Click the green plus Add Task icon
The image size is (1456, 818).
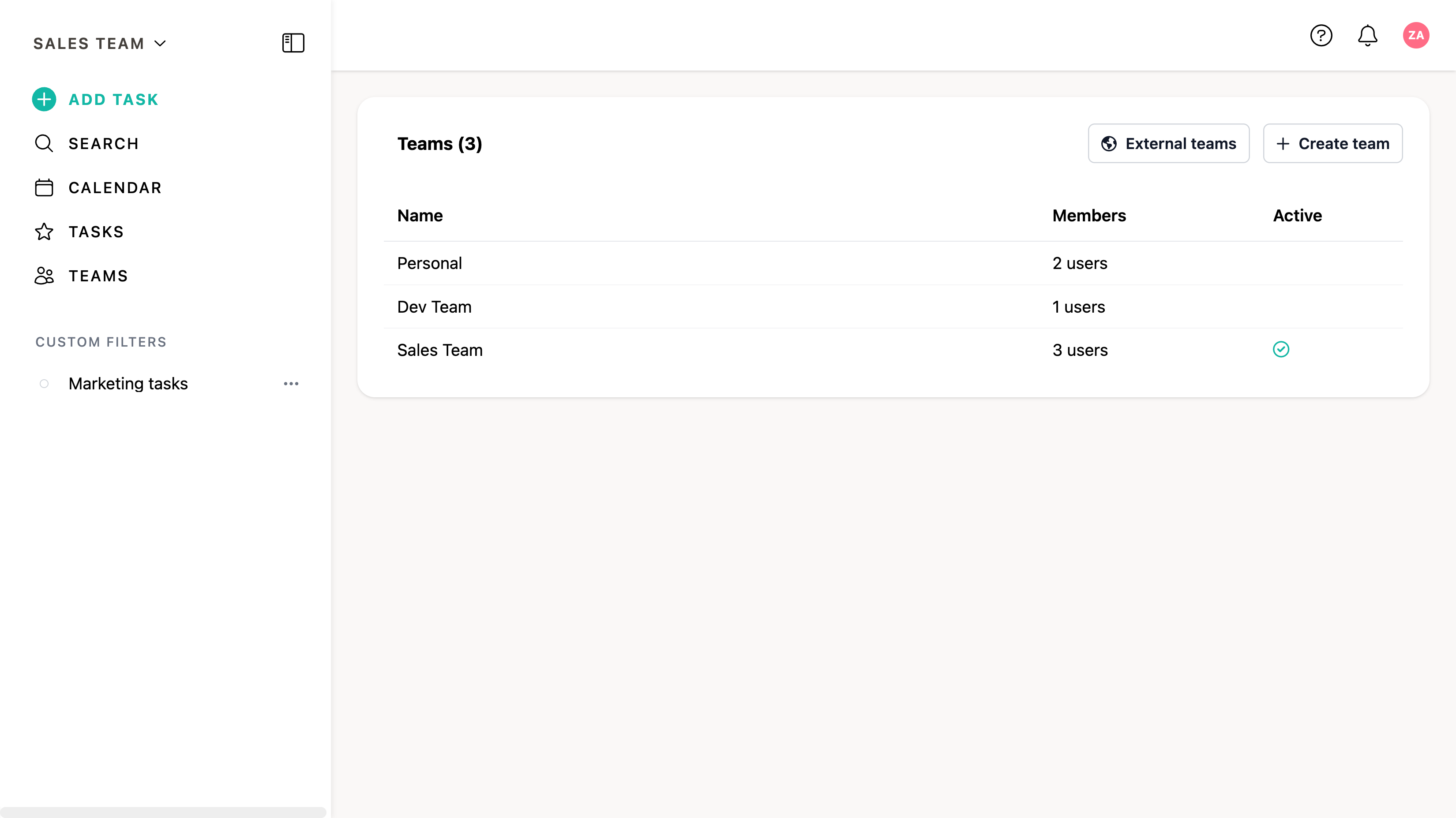[44, 99]
